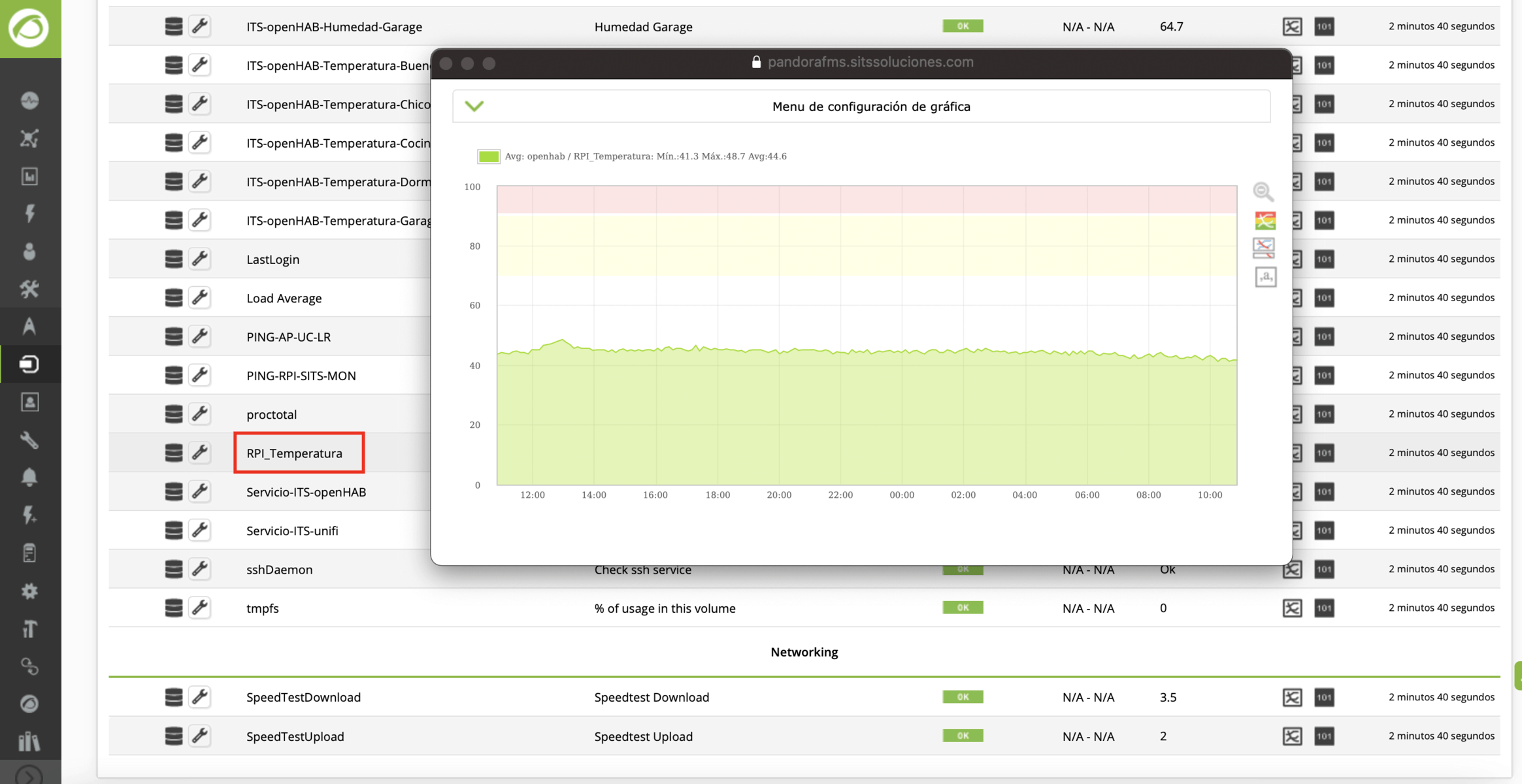Click the PING-RPI-SITS-MON module name
This screenshot has height=784, width=1522.
click(x=301, y=376)
